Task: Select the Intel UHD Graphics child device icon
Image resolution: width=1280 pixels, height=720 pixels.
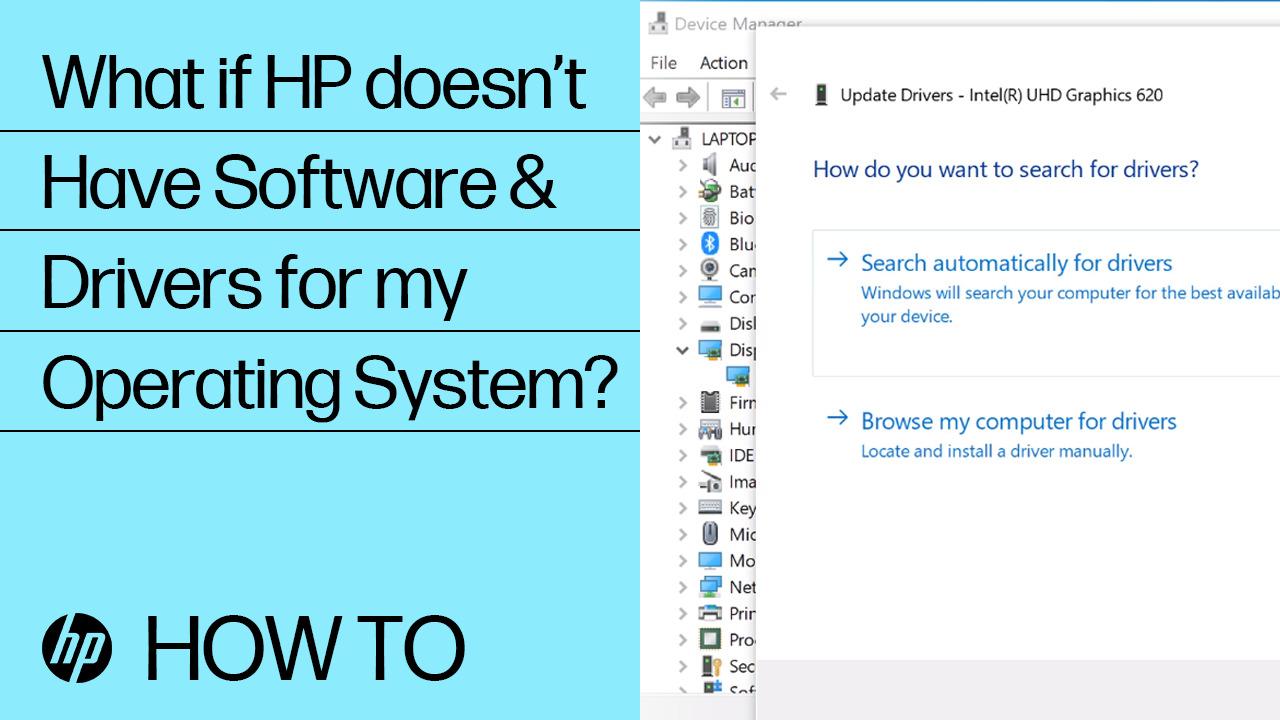Action: (x=738, y=375)
